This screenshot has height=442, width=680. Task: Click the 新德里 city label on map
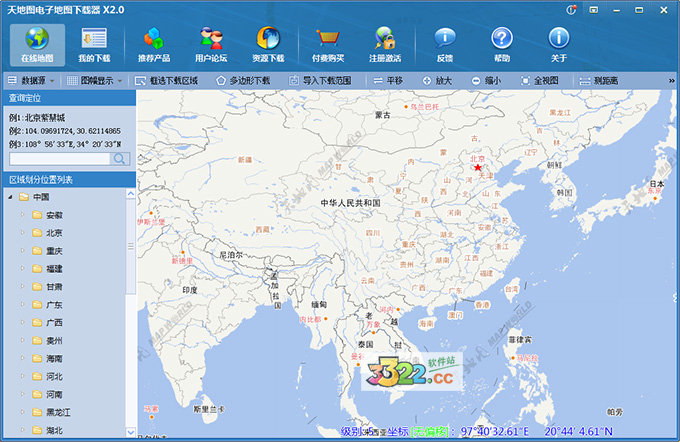182,261
